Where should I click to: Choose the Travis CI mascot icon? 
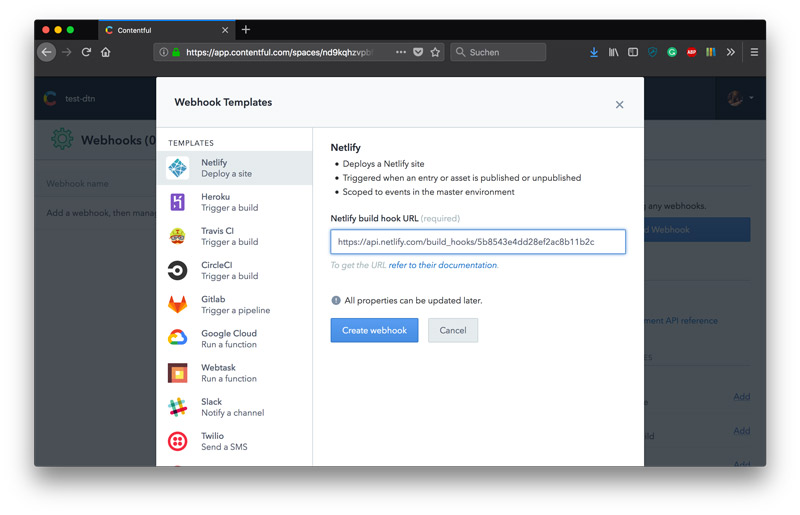pyautogui.click(x=178, y=236)
